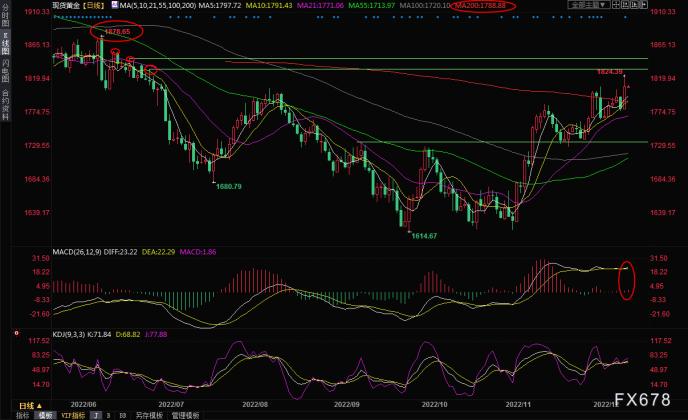This screenshot has height=420, width=688.
Task: Click the MA100:1720.10 value
Action: [x=425, y=5]
